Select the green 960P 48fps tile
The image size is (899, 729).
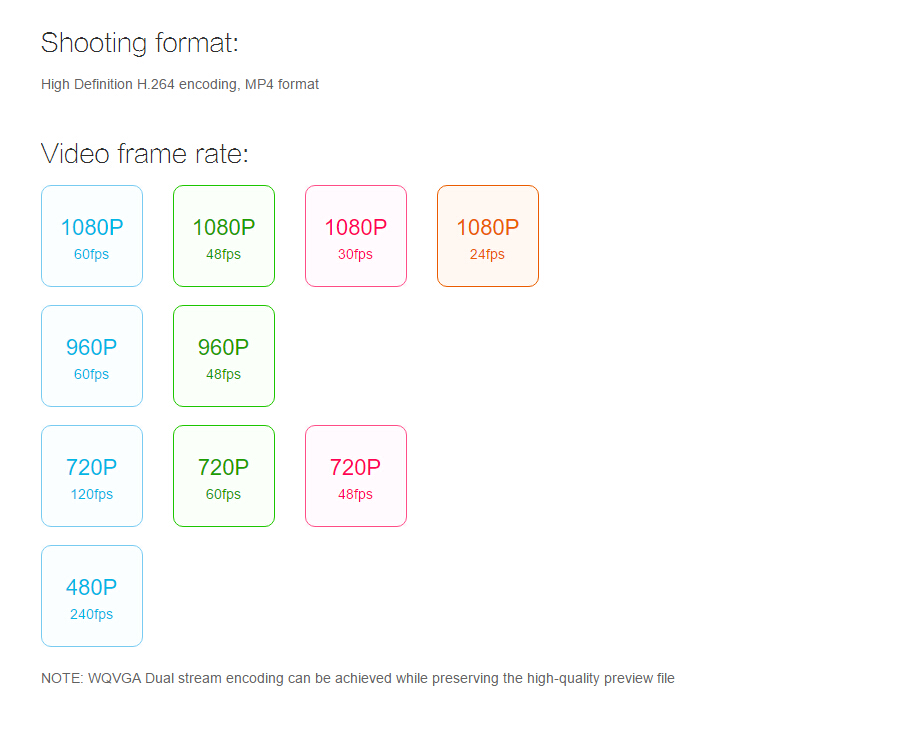224,356
